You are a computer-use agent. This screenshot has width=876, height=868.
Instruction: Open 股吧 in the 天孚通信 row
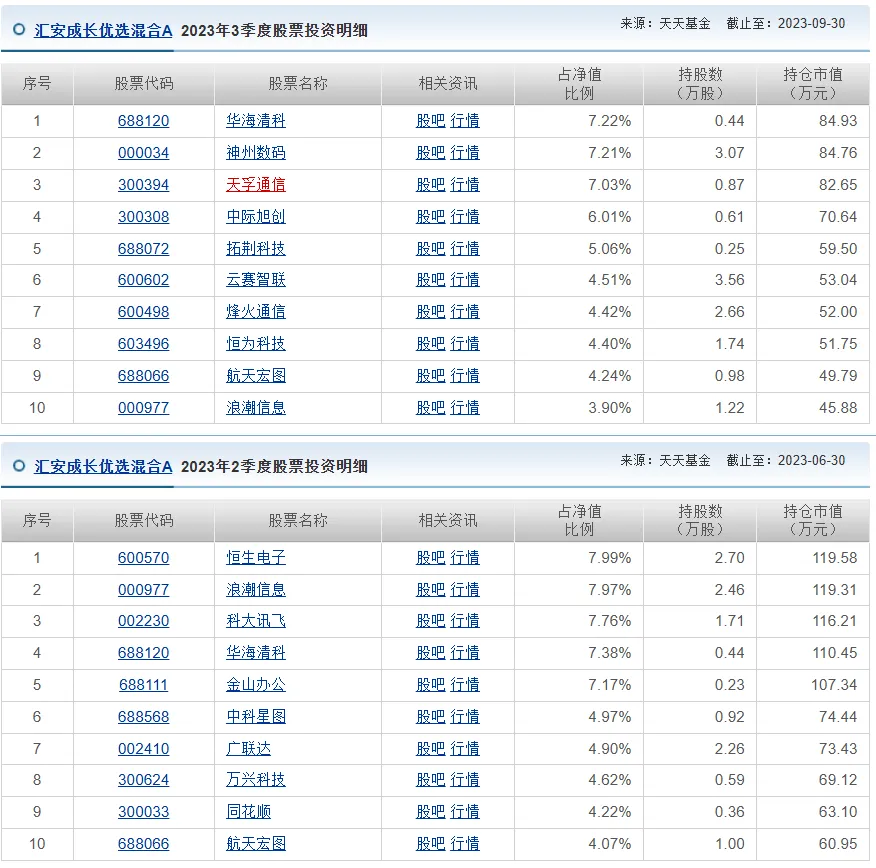click(431, 184)
